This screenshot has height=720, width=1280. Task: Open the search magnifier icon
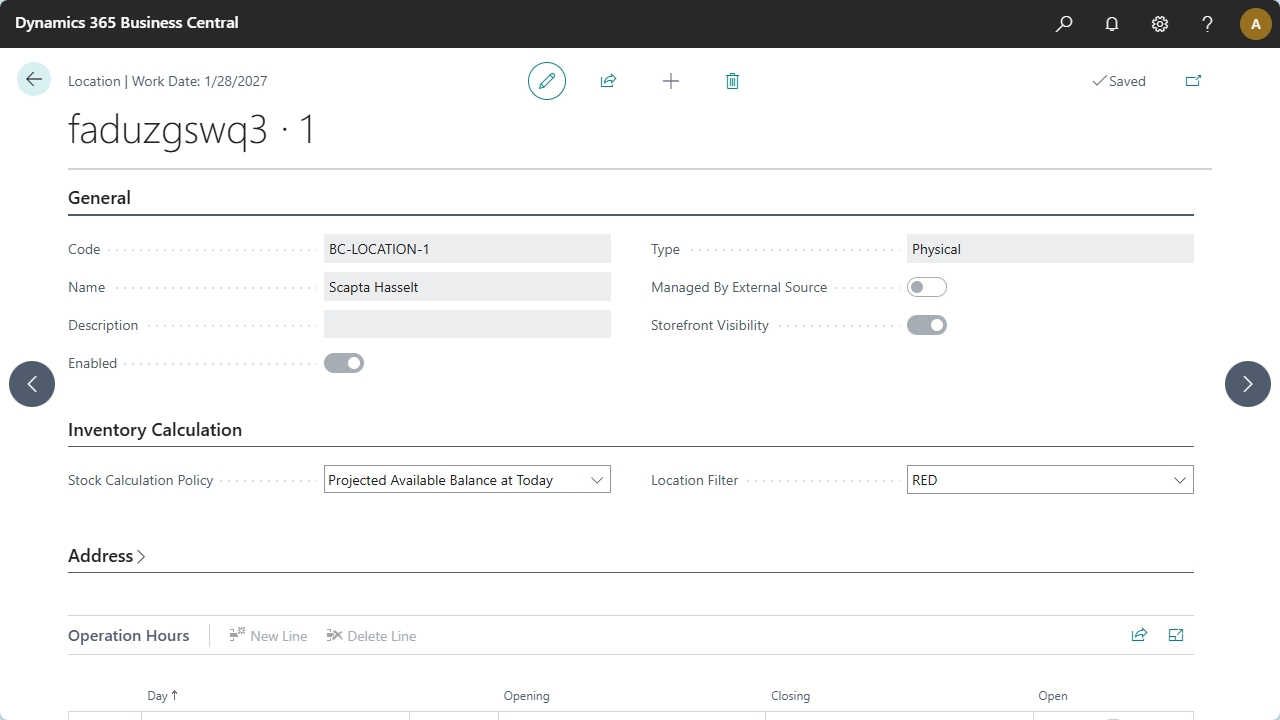(1064, 24)
